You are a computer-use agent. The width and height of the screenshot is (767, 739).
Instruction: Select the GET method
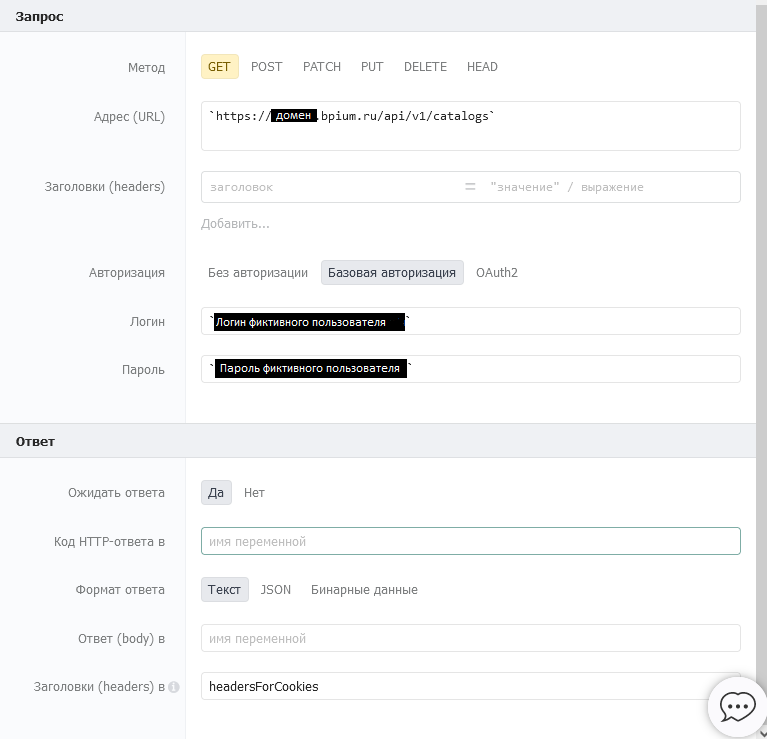pos(220,67)
